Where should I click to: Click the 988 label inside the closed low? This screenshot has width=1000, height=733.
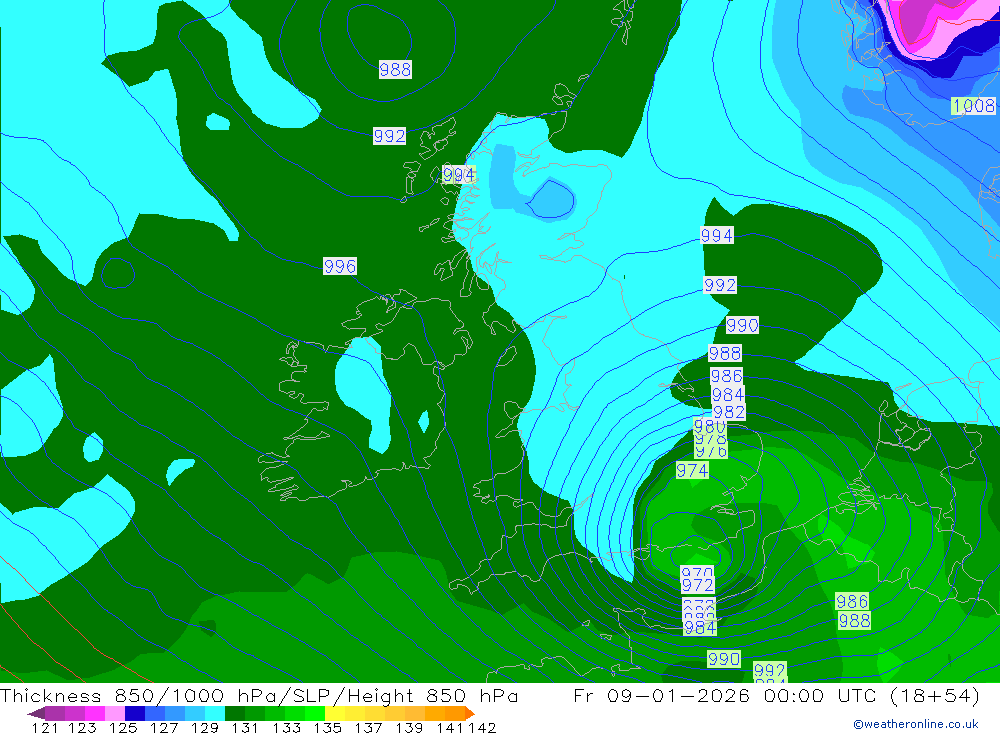395,70
